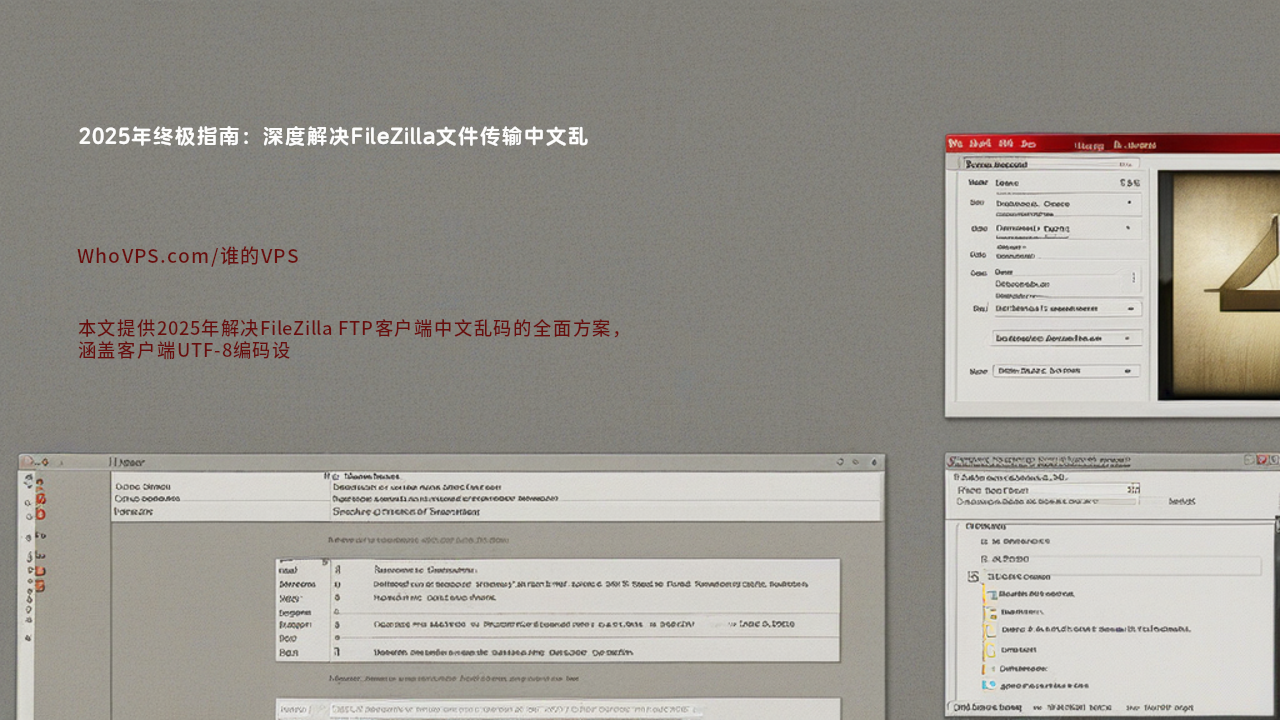Image resolution: width=1280 pixels, height=720 pixels.
Task: Open the WhoVPS.com/谁的VPS link
Action: tap(188, 256)
